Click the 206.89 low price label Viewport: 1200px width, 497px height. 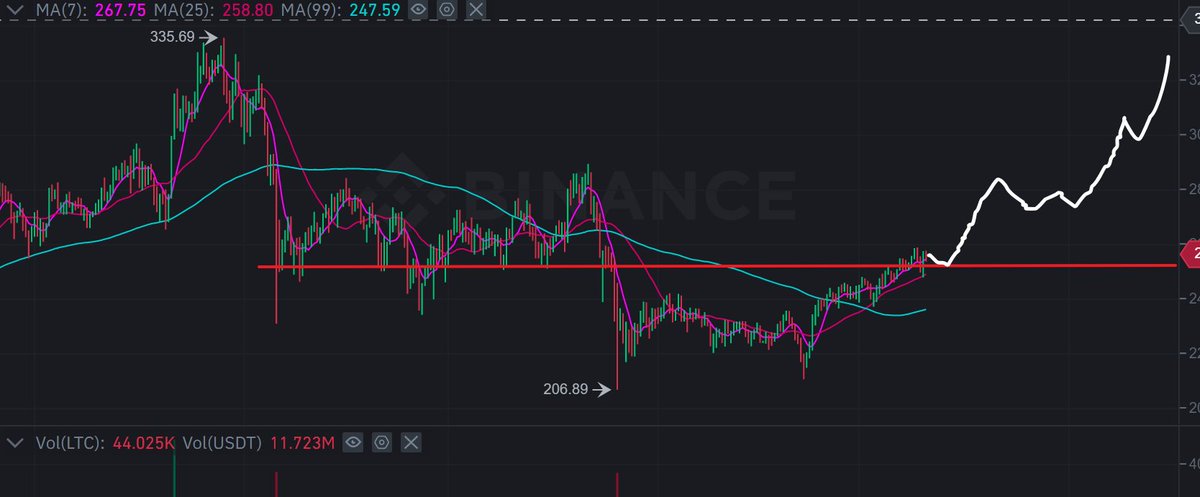(x=564, y=390)
